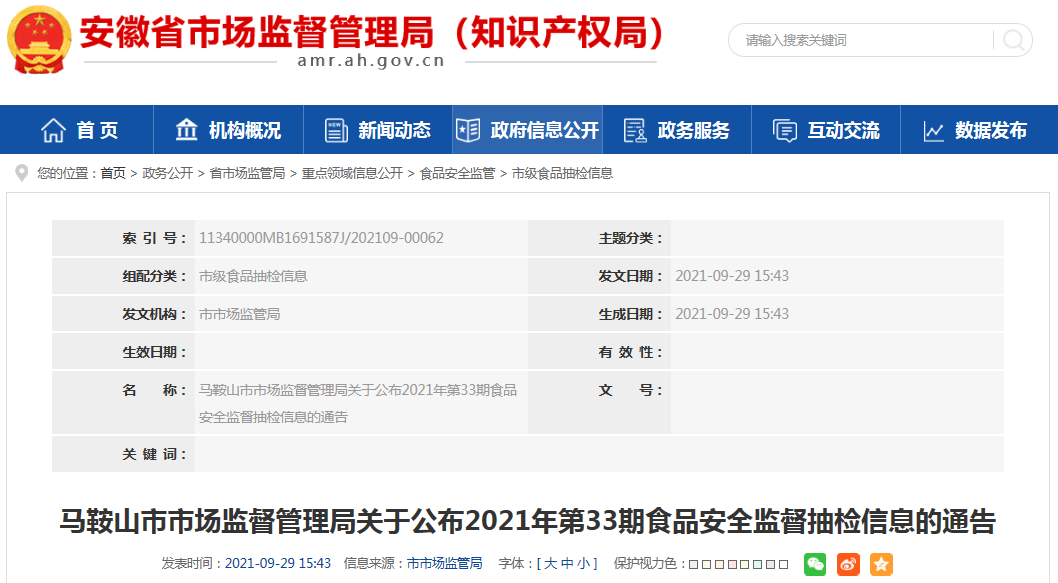Set font size to 小
Screen dimensions: 1058x583
tap(584, 563)
